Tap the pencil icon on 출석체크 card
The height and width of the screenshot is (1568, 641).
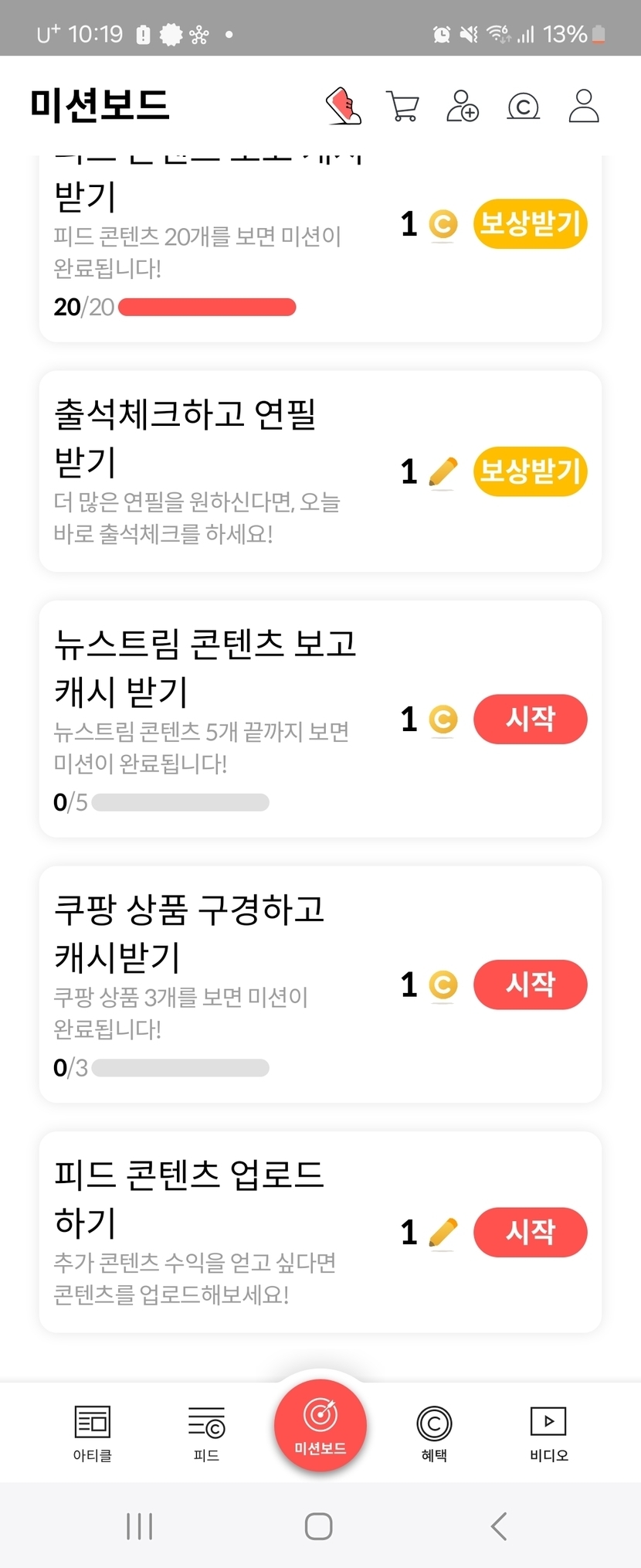[443, 471]
